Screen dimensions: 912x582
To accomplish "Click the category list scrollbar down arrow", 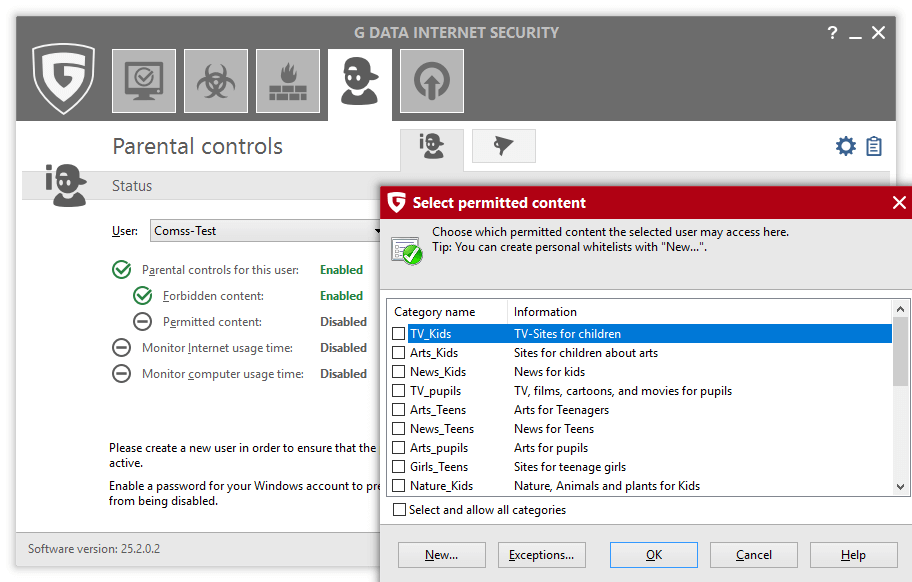I will (900, 486).
